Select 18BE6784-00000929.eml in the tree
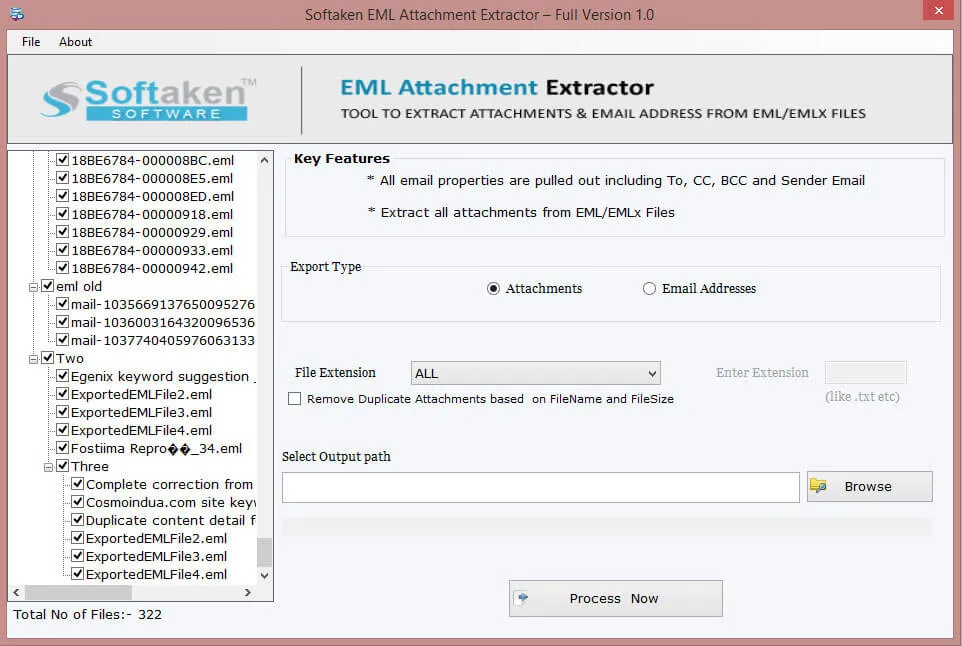Image resolution: width=962 pixels, height=646 pixels. tap(152, 233)
